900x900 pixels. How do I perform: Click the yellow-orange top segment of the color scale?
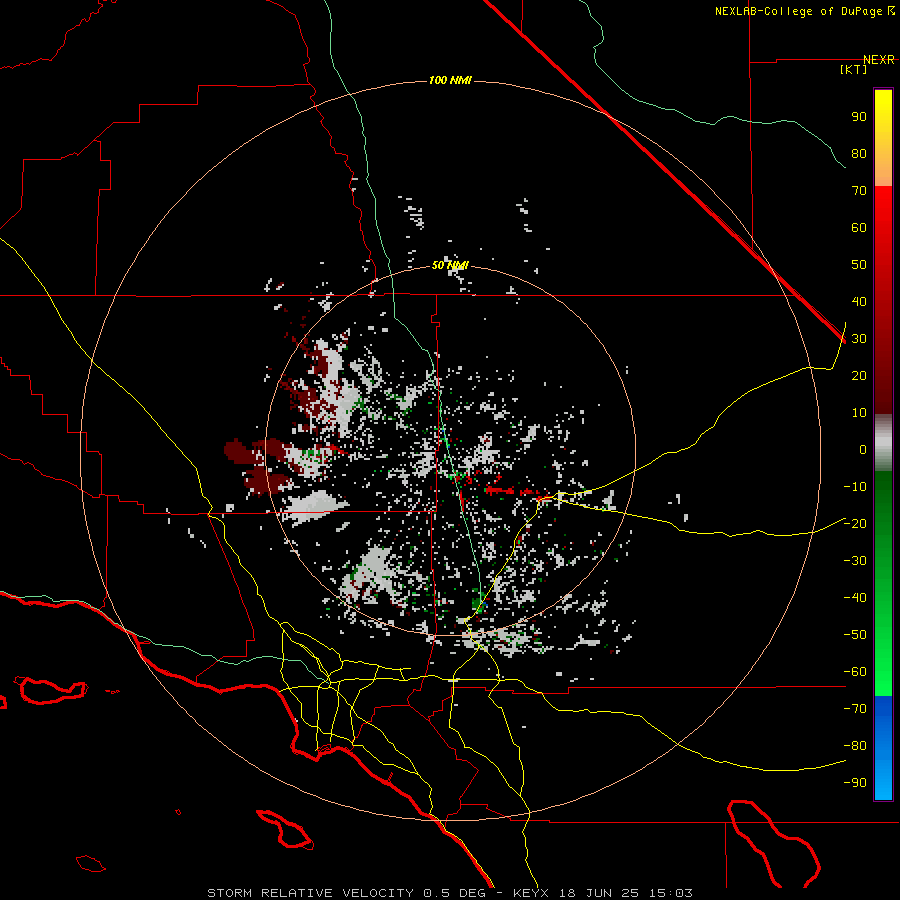tap(883, 138)
